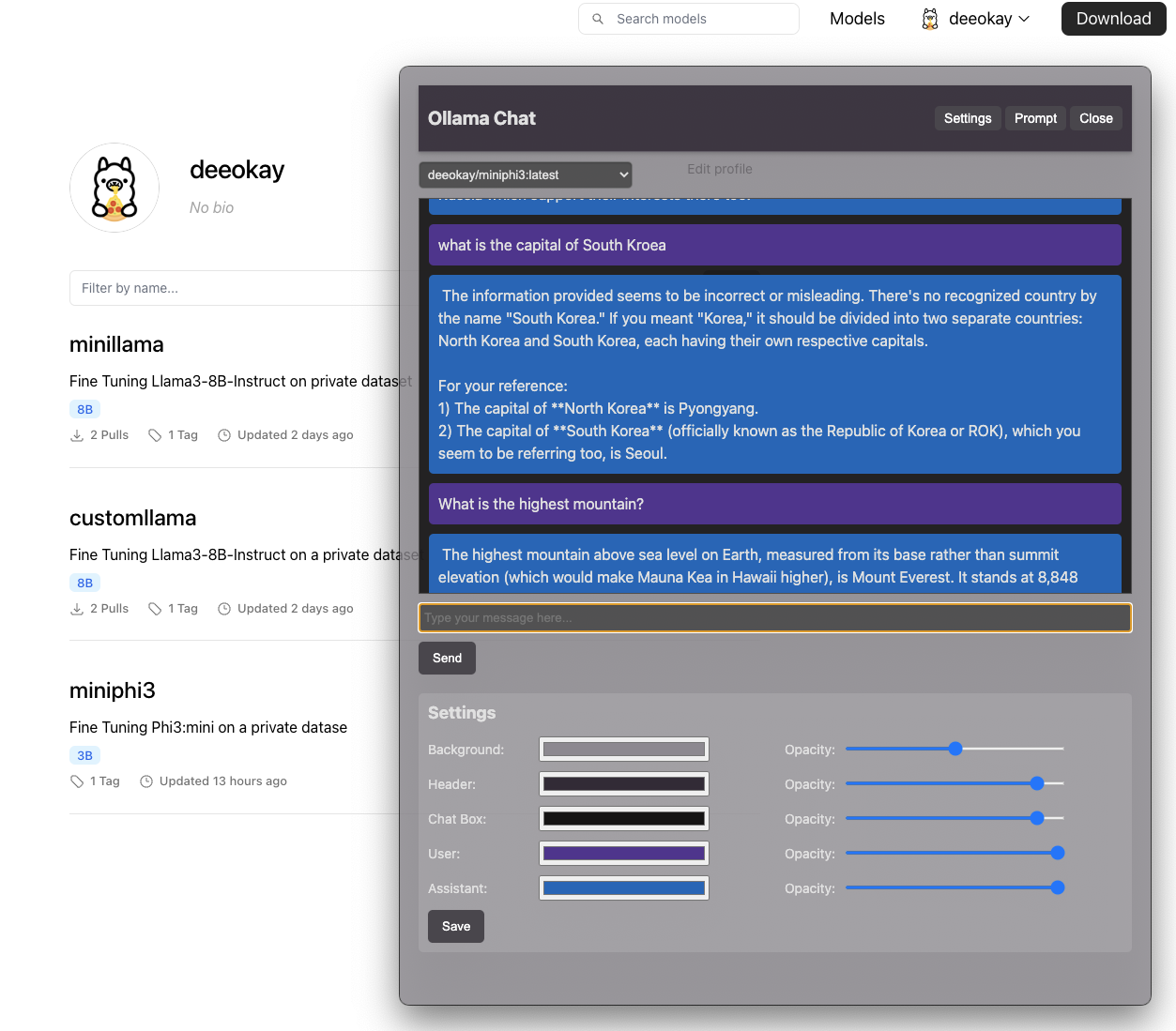Click the tag icon under miniphi3

click(x=77, y=781)
